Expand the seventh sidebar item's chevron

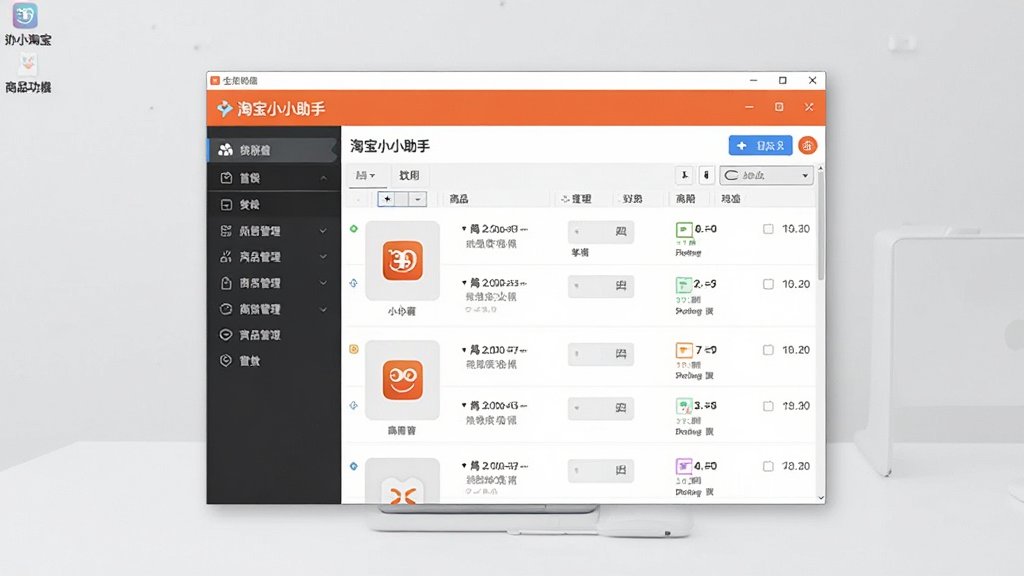point(323,309)
